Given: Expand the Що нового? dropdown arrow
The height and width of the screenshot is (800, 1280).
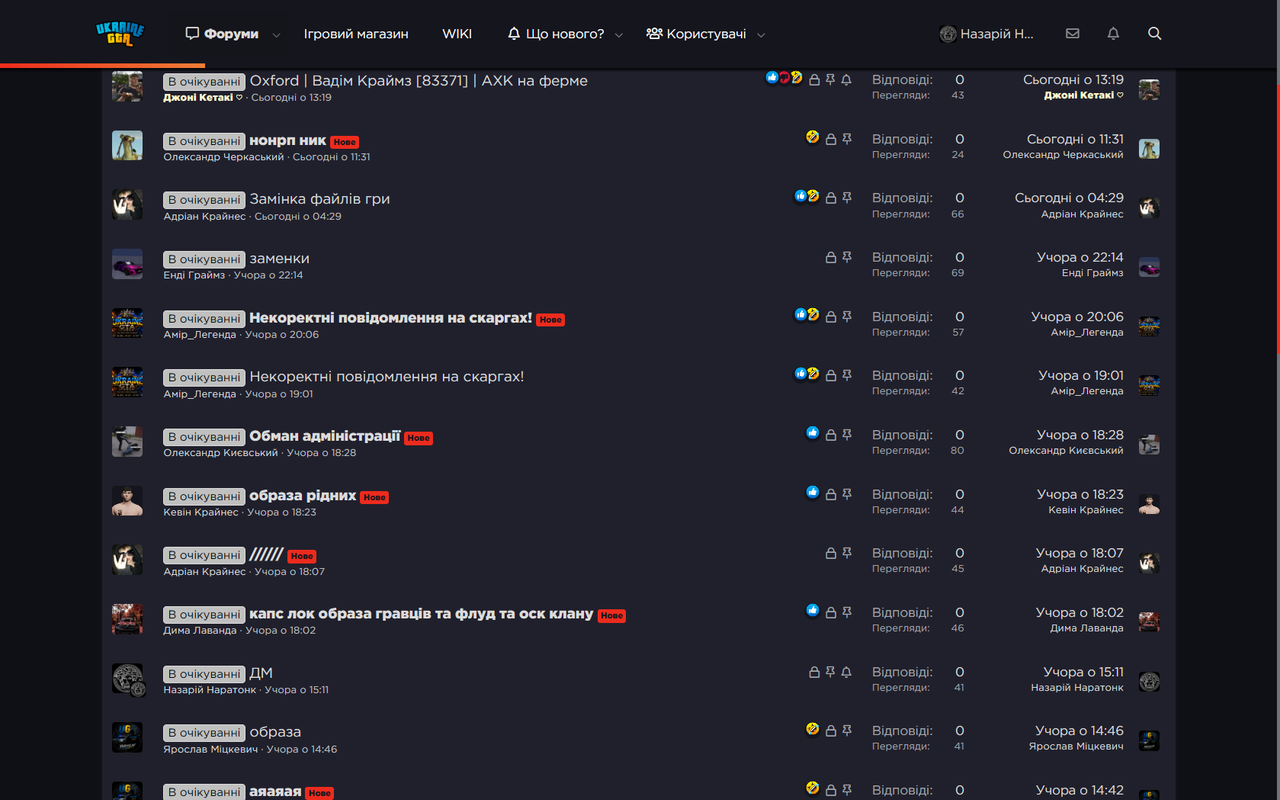Looking at the screenshot, I should tap(619, 35).
